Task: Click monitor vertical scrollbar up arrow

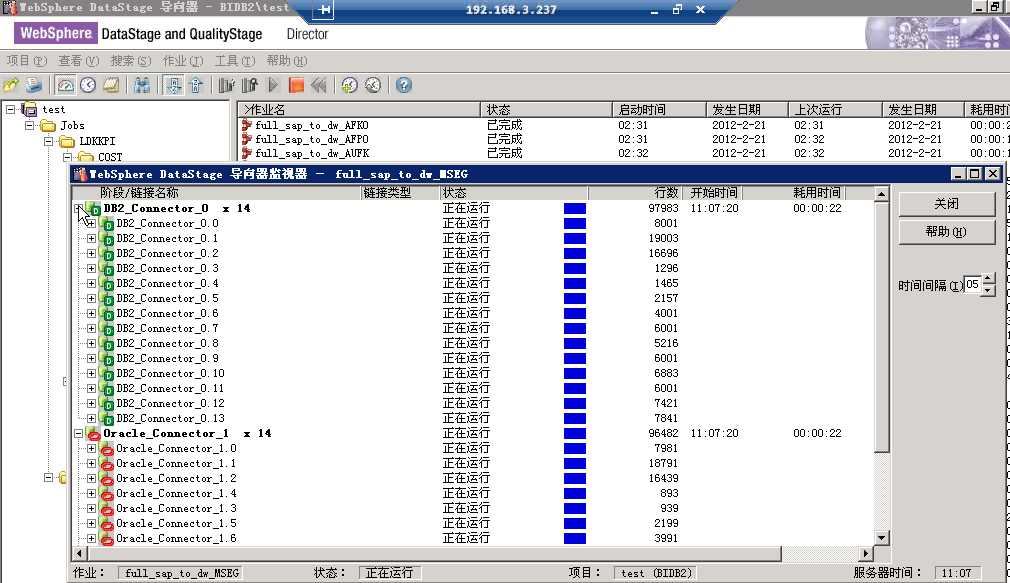Action: point(881,193)
